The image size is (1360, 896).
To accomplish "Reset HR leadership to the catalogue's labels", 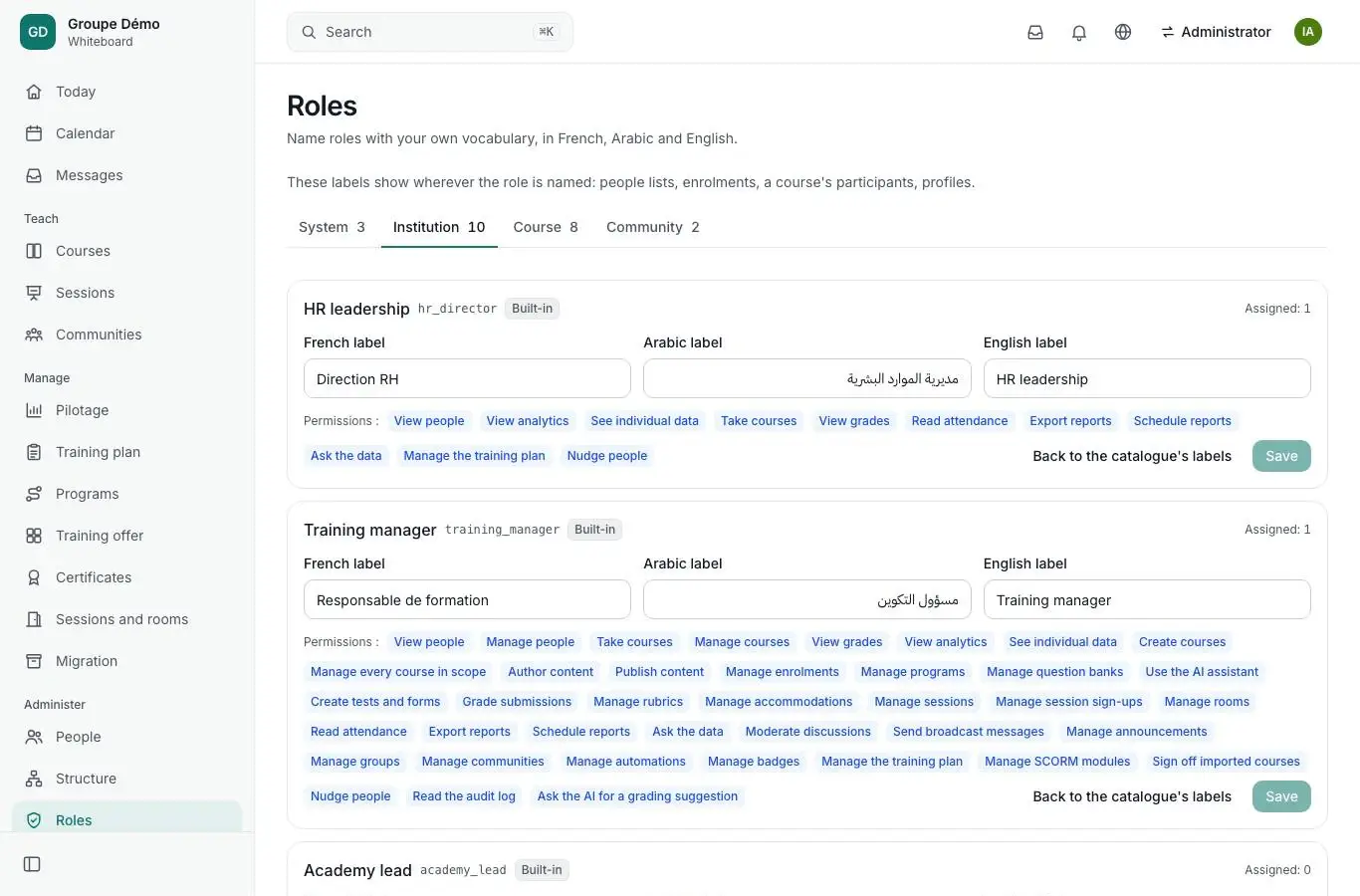I will 1132,456.
